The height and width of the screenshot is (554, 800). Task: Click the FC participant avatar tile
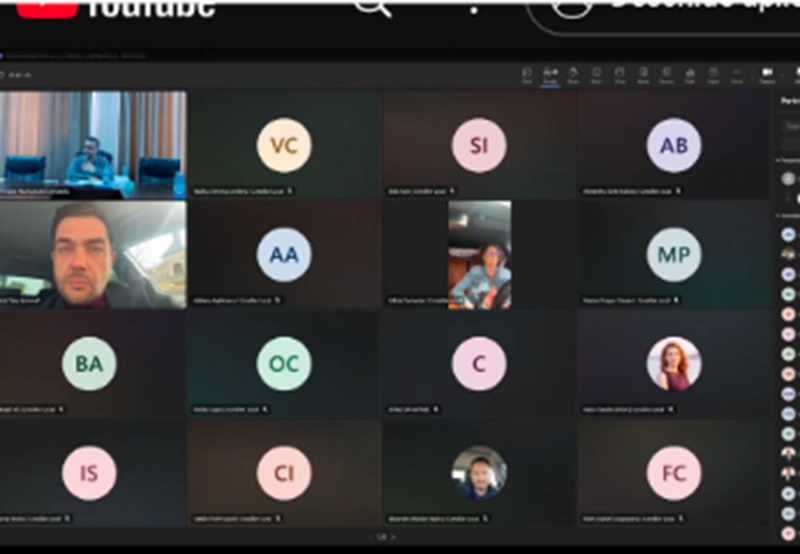pos(673,473)
